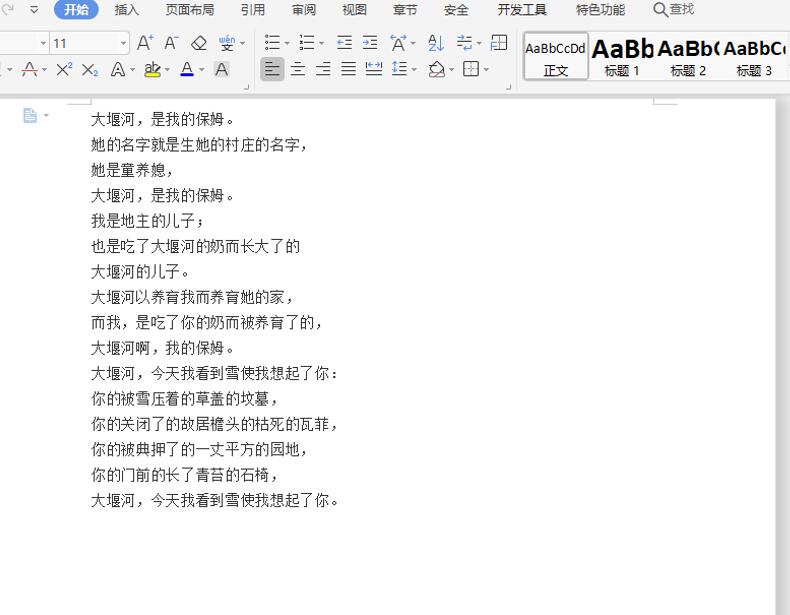Select the 开发工具 tab

point(522,10)
